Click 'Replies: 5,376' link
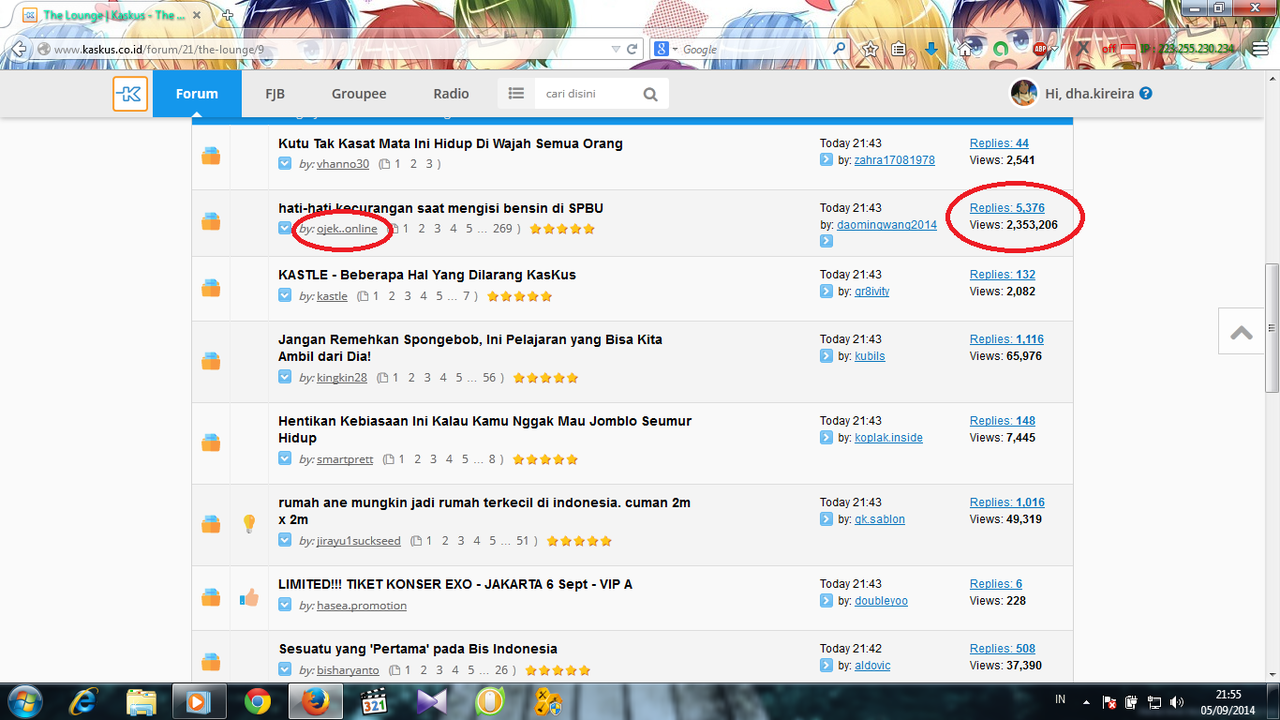The image size is (1280, 720). pos(1007,208)
